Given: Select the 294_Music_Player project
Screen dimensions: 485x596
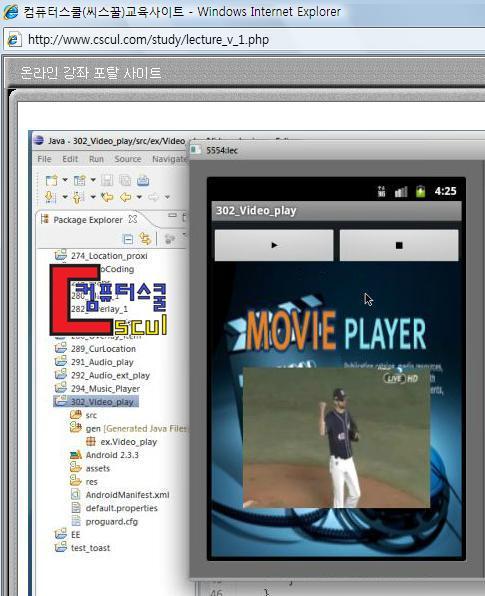Looking at the screenshot, I should tap(105, 388).
